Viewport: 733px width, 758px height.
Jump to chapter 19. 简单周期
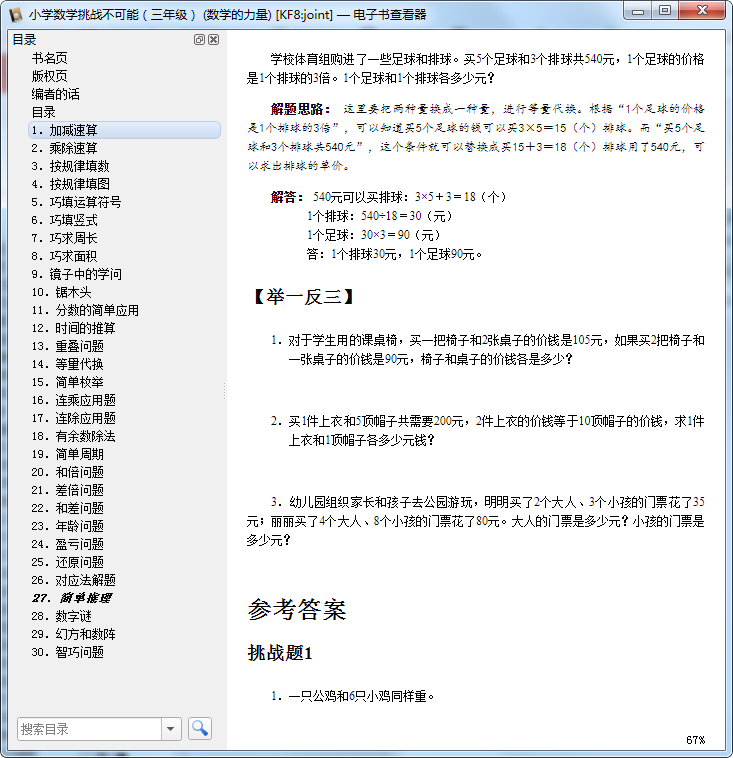tap(68, 454)
